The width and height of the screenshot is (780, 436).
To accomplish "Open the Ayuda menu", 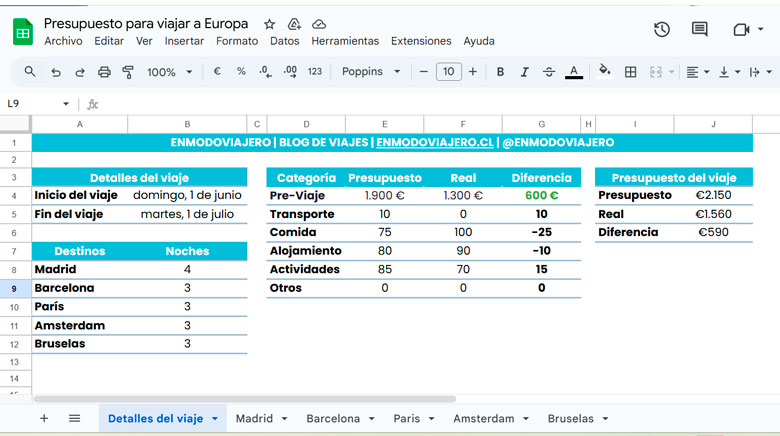I will click(479, 41).
